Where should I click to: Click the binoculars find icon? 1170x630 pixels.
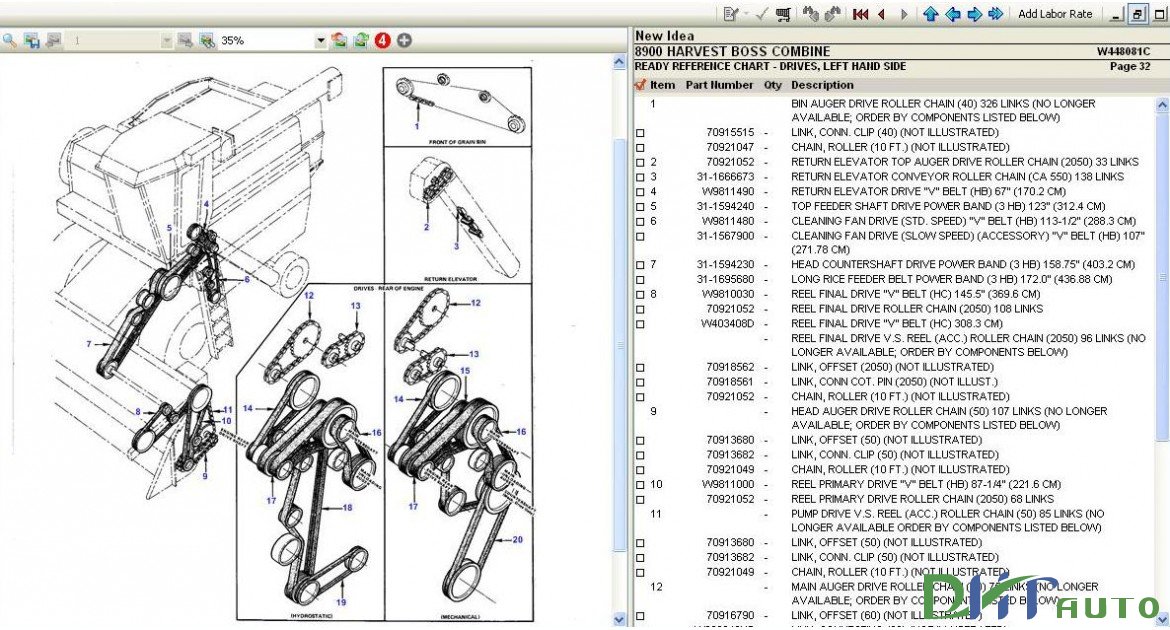pos(810,13)
